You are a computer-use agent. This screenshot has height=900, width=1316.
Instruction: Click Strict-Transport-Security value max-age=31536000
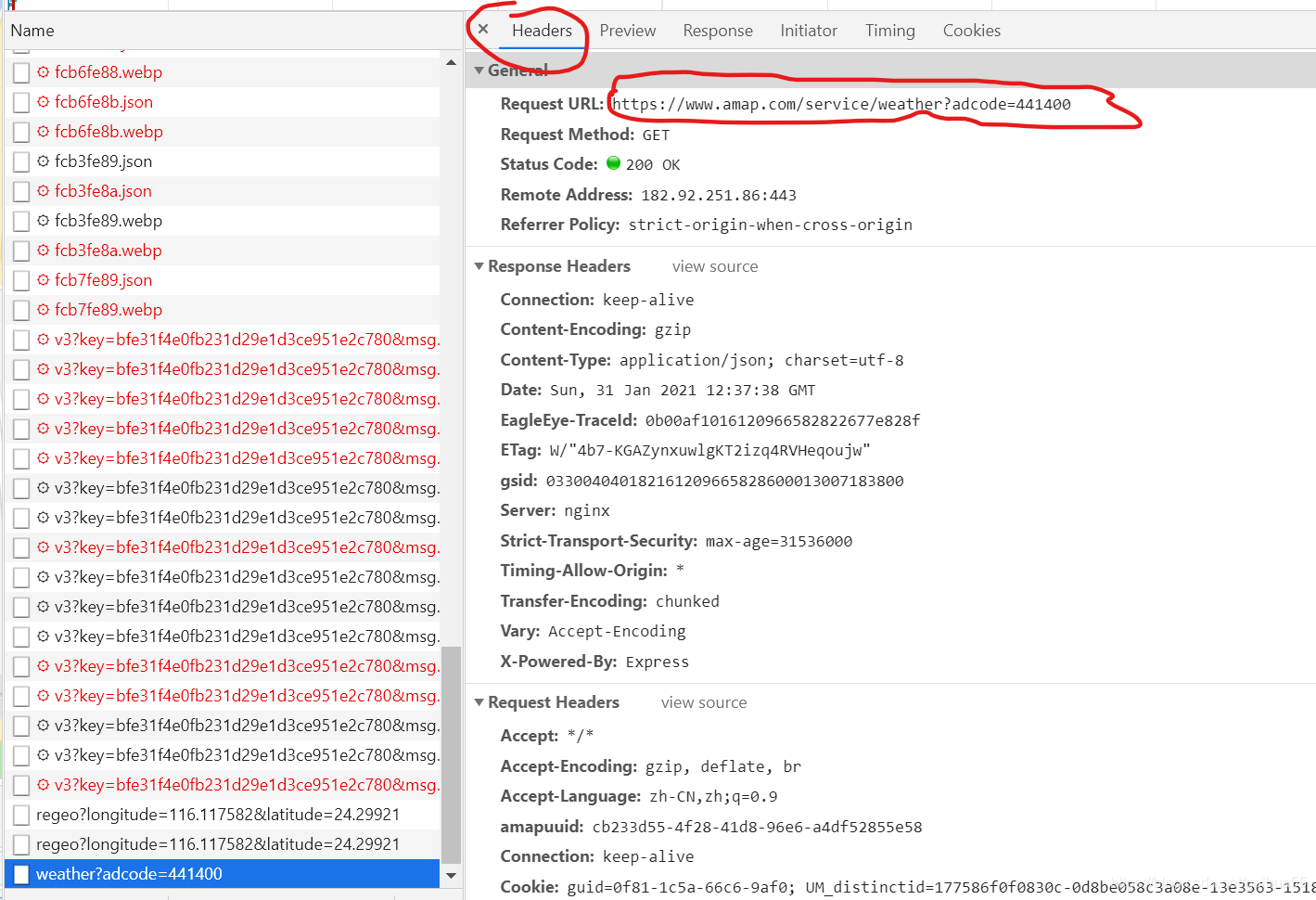(779, 542)
